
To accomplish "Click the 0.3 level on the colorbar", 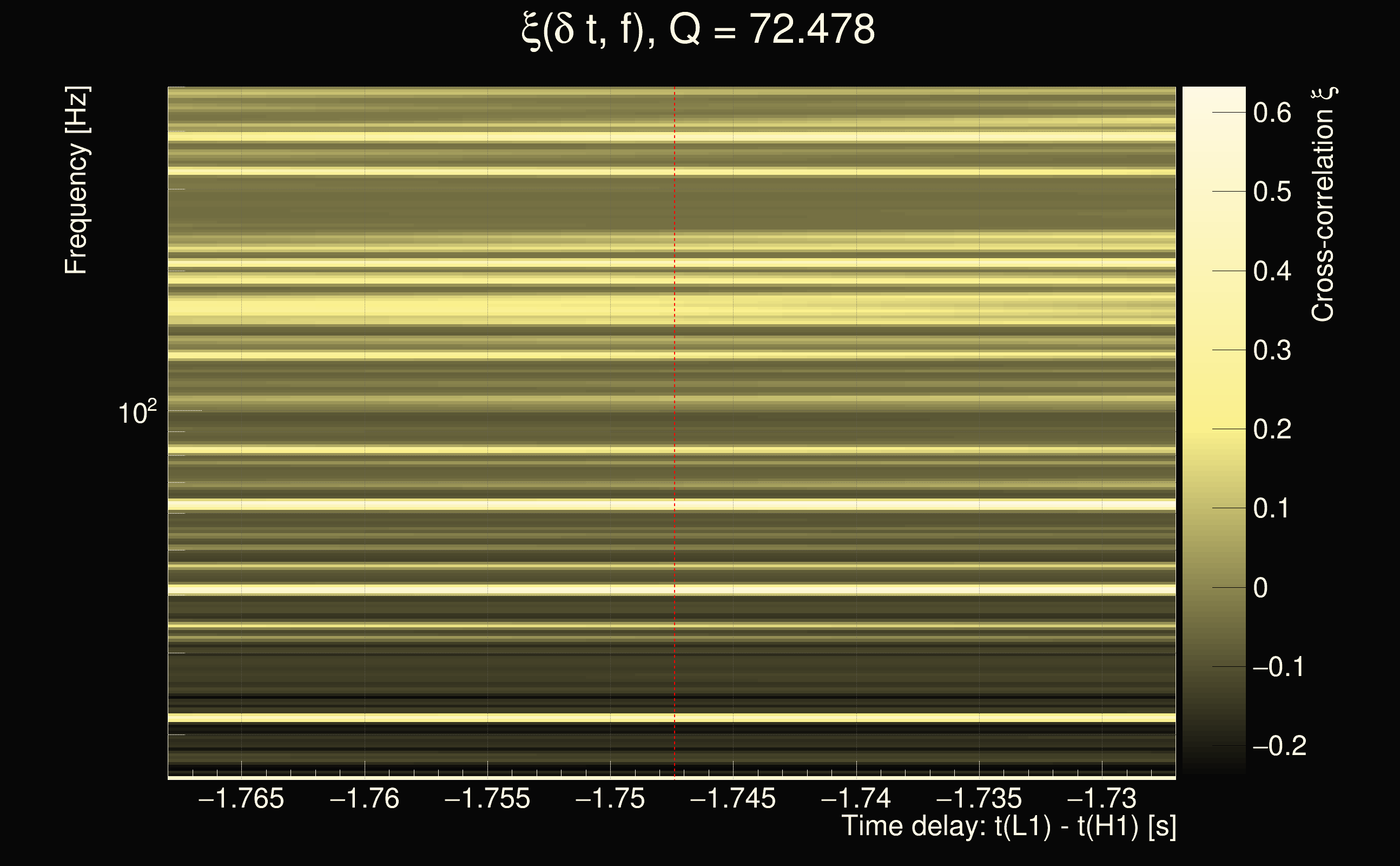I will (x=1272, y=350).
